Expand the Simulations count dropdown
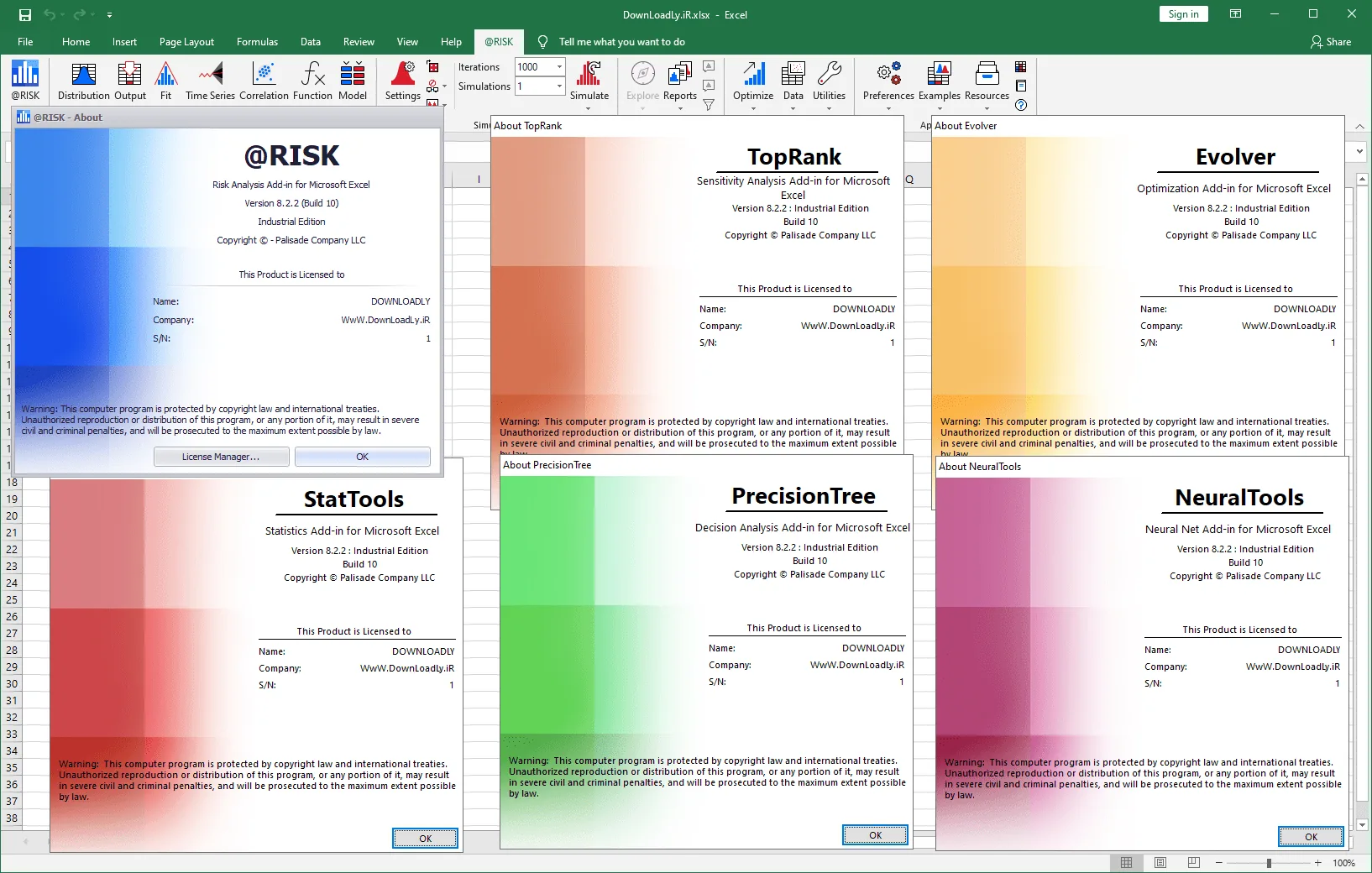 click(x=559, y=86)
